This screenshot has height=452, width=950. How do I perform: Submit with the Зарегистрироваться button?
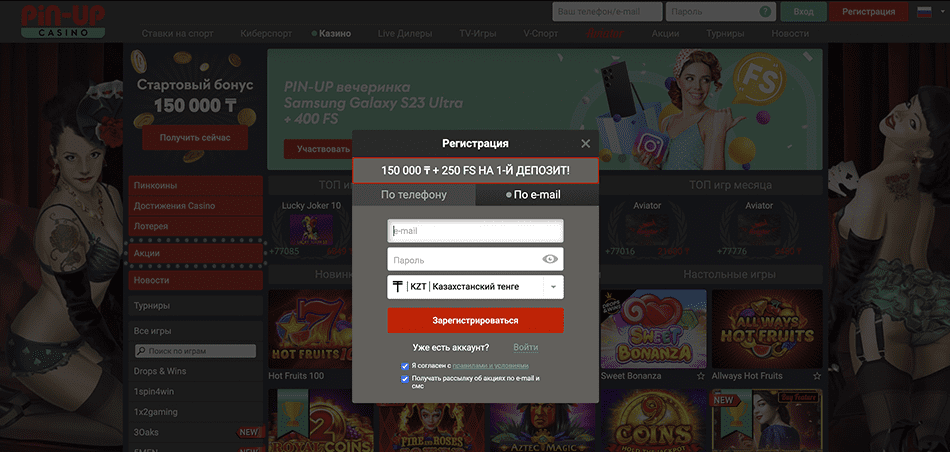476,321
